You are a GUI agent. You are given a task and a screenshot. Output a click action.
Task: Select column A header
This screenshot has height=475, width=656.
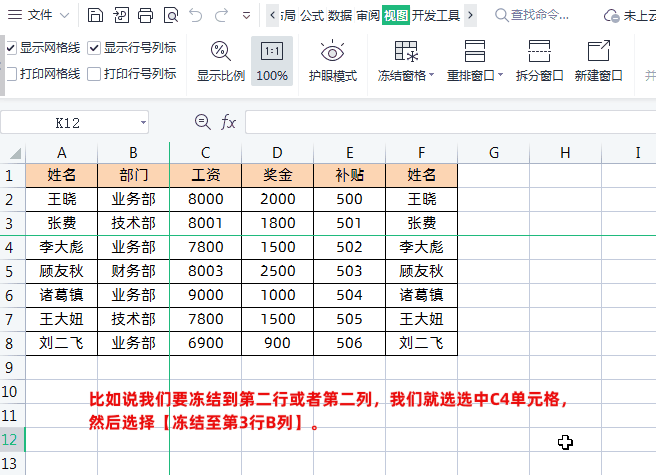(x=62, y=153)
